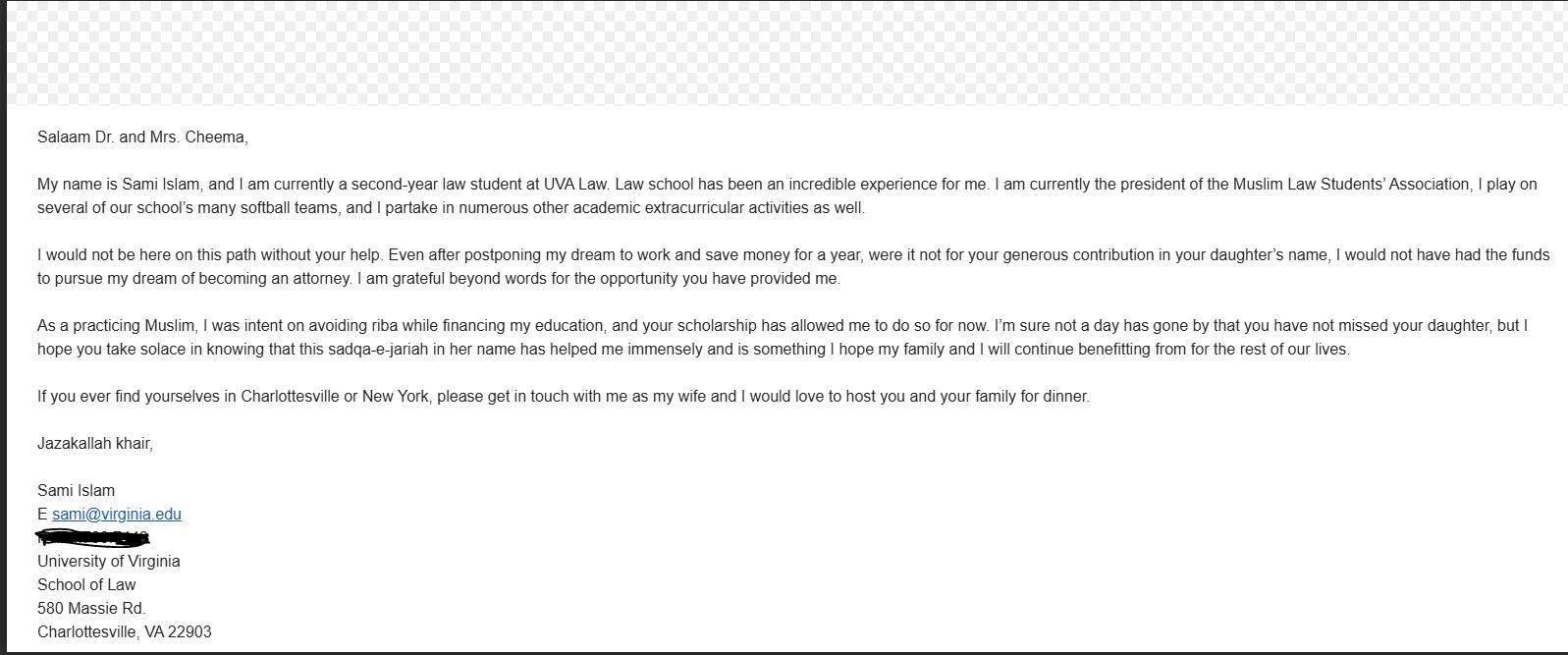Image resolution: width=1568 pixels, height=655 pixels.
Task: Click the "580 Massie Rd." address line
Action: (91, 609)
